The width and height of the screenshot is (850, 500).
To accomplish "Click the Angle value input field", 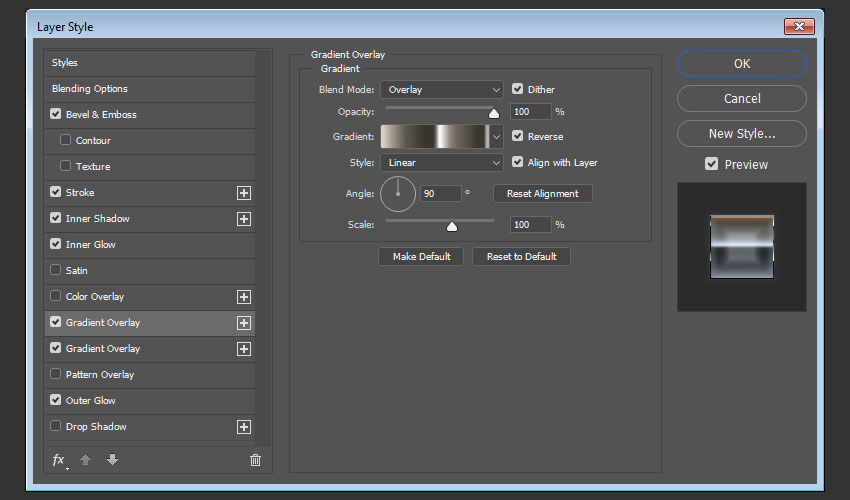I will pos(441,194).
